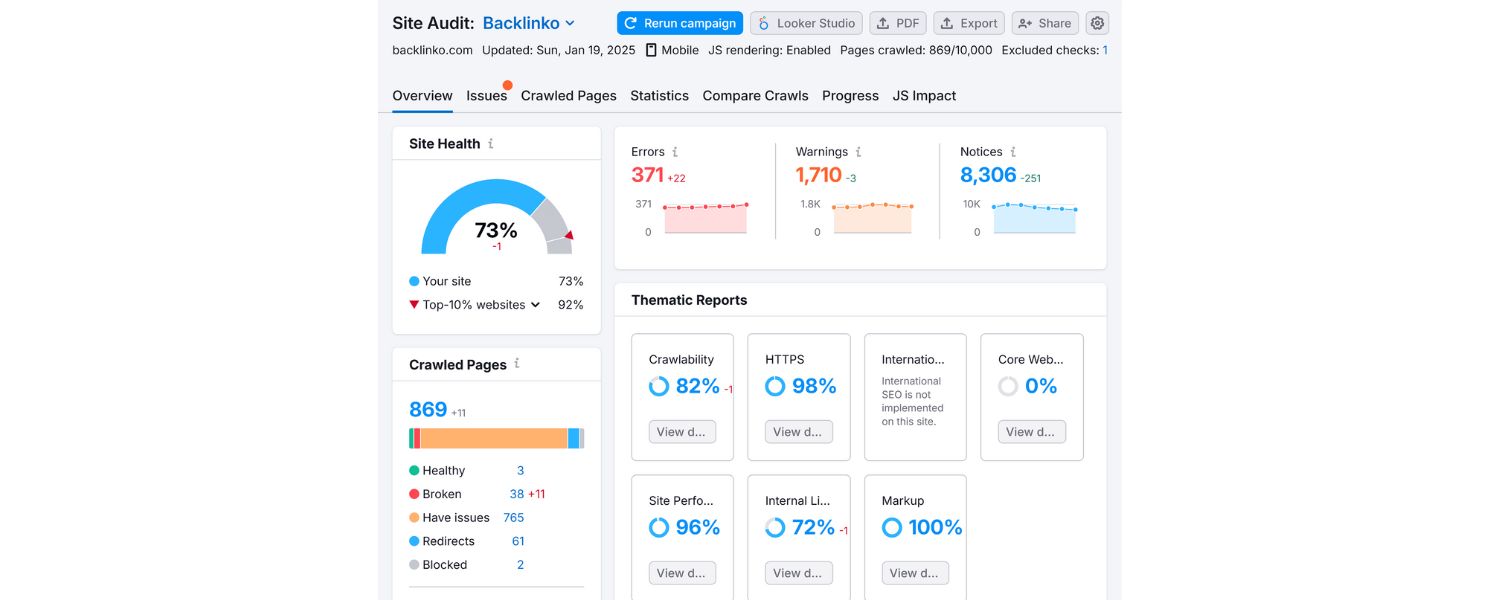This screenshot has height=600, width=1500.
Task: Click the Warnings info tooltip icon
Action: (x=858, y=152)
